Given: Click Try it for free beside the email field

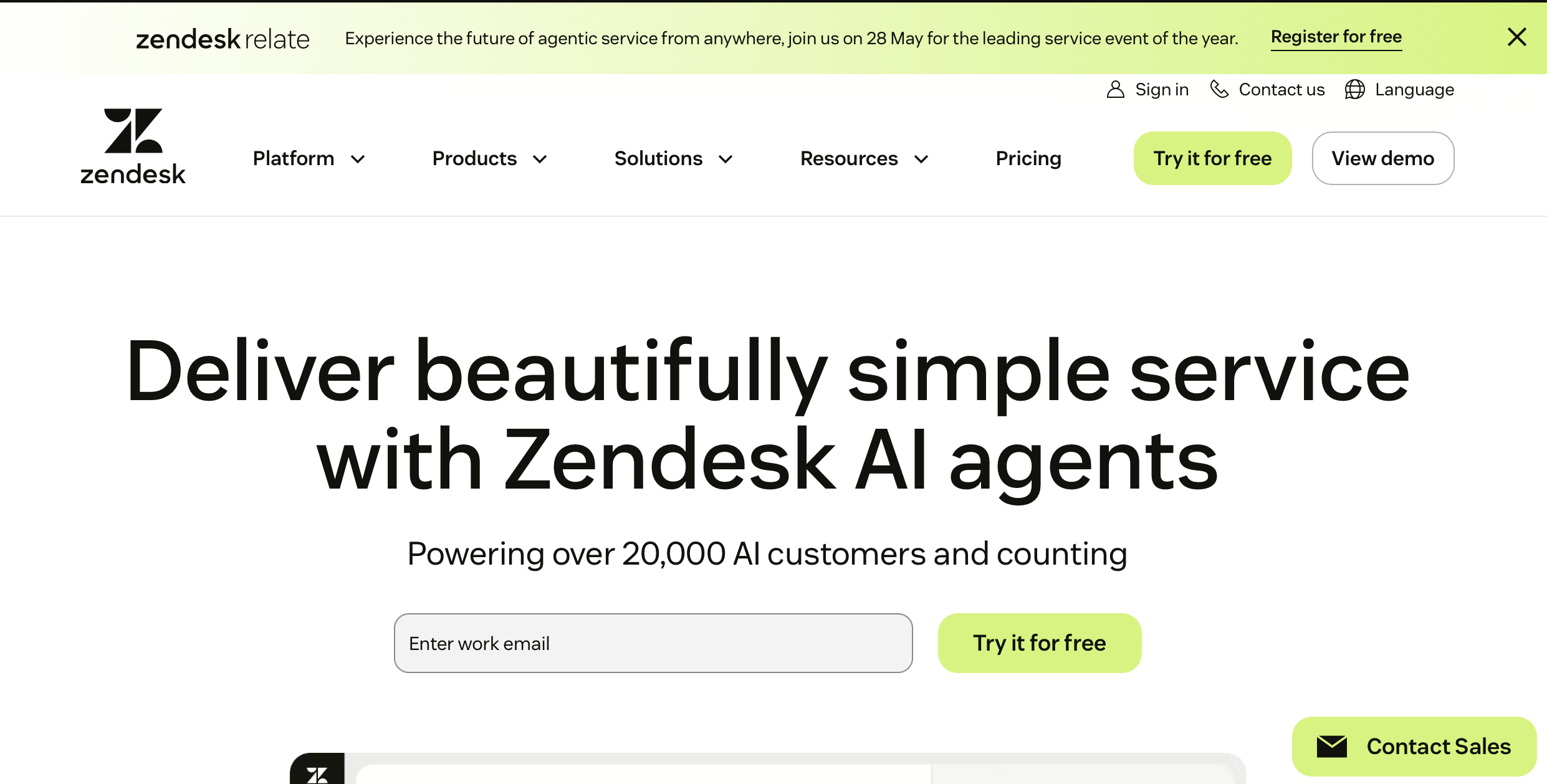Looking at the screenshot, I should (x=1039, y=643).
